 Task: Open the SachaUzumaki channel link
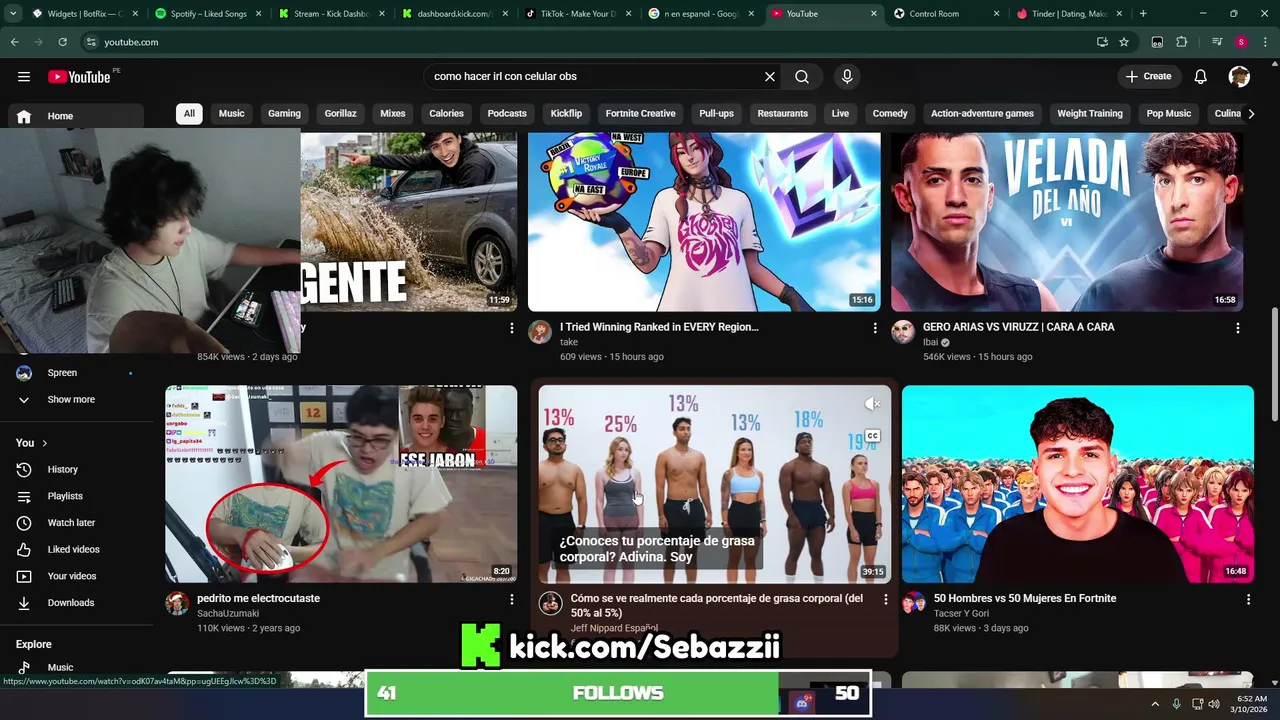pyautogui.click(x=228, y=614)
